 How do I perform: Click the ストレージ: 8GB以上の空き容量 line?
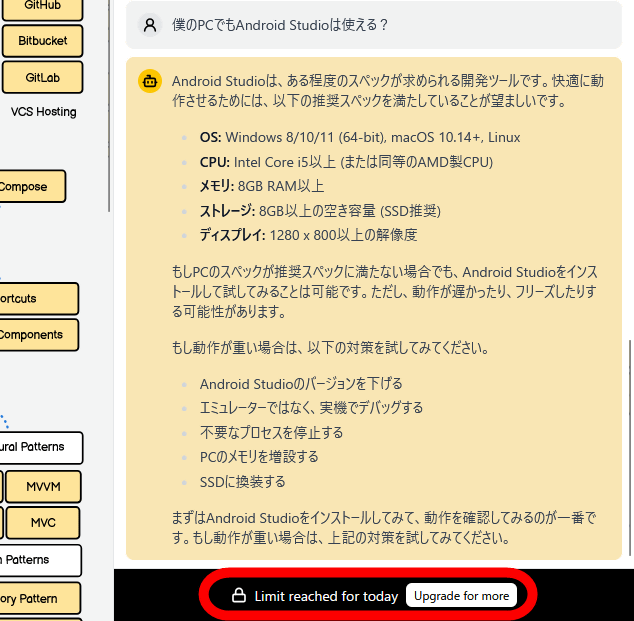(320, 211)
